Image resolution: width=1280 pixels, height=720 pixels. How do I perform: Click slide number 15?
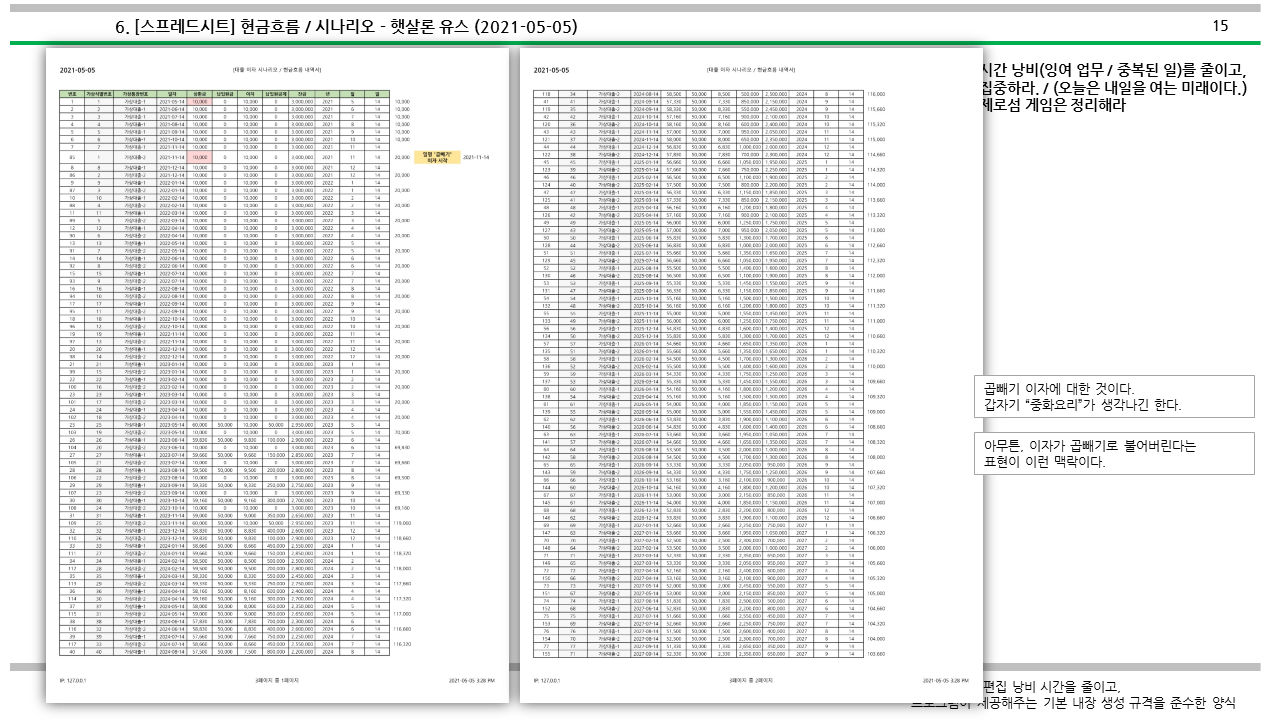[x=1220, y=25]
